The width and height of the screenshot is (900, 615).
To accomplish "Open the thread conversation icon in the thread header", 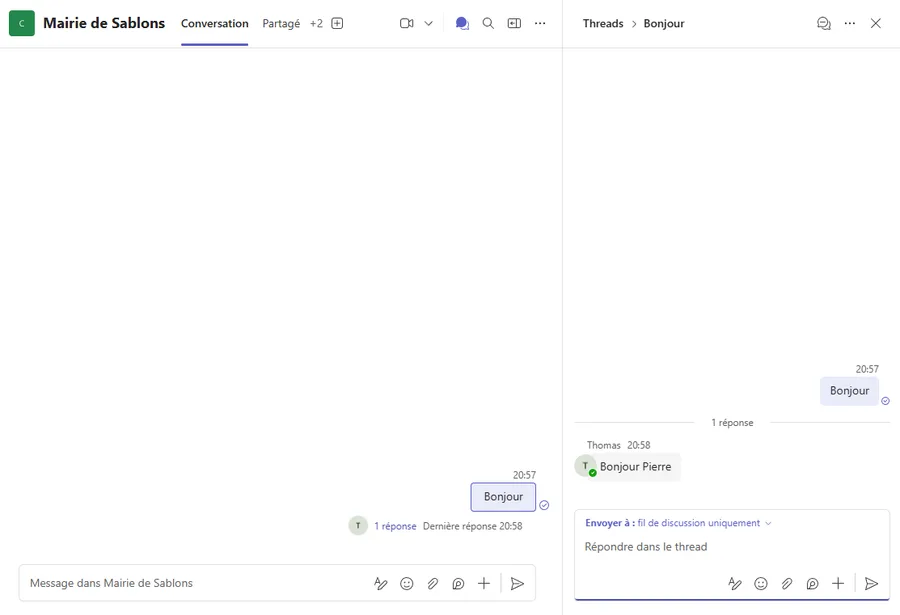I will click(824, 24).
